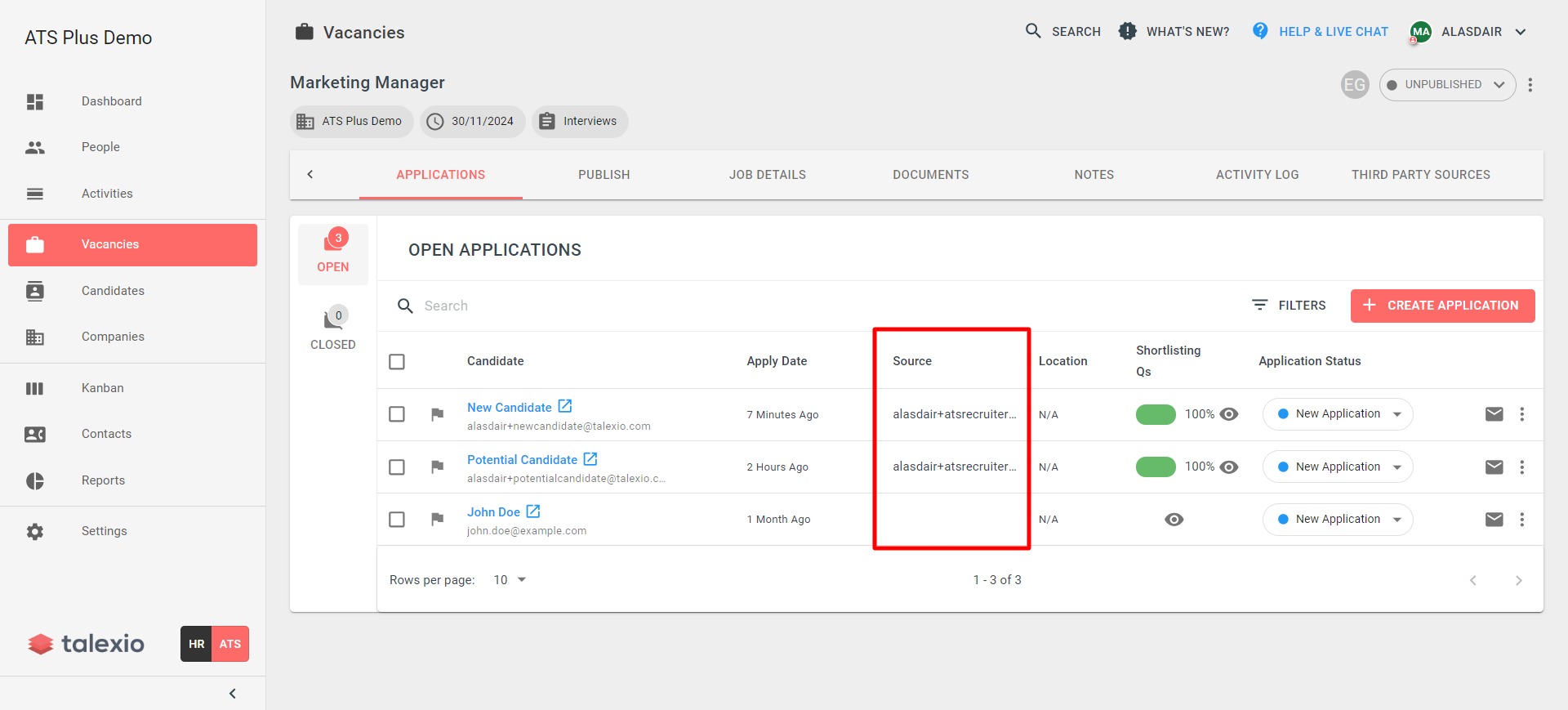Click the ATS Plus Demo company chip
Screen dimensions: 1568x710
[352, 122]
